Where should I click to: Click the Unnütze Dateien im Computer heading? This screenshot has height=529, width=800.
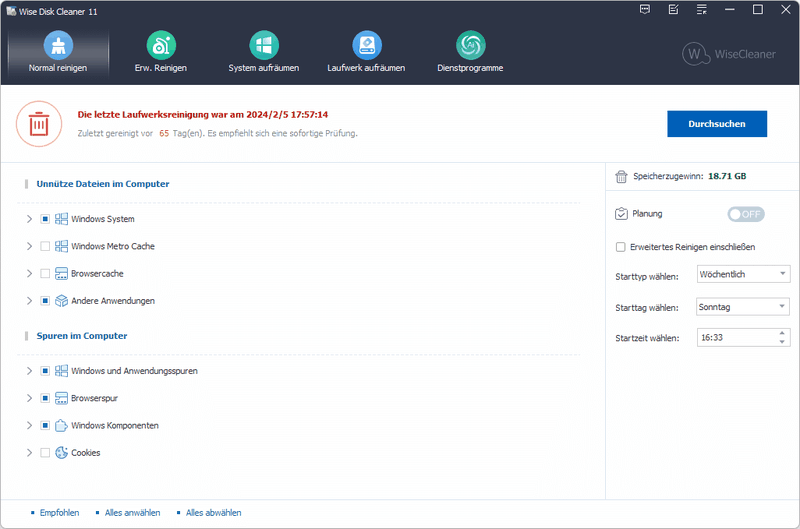pos(103,184)
